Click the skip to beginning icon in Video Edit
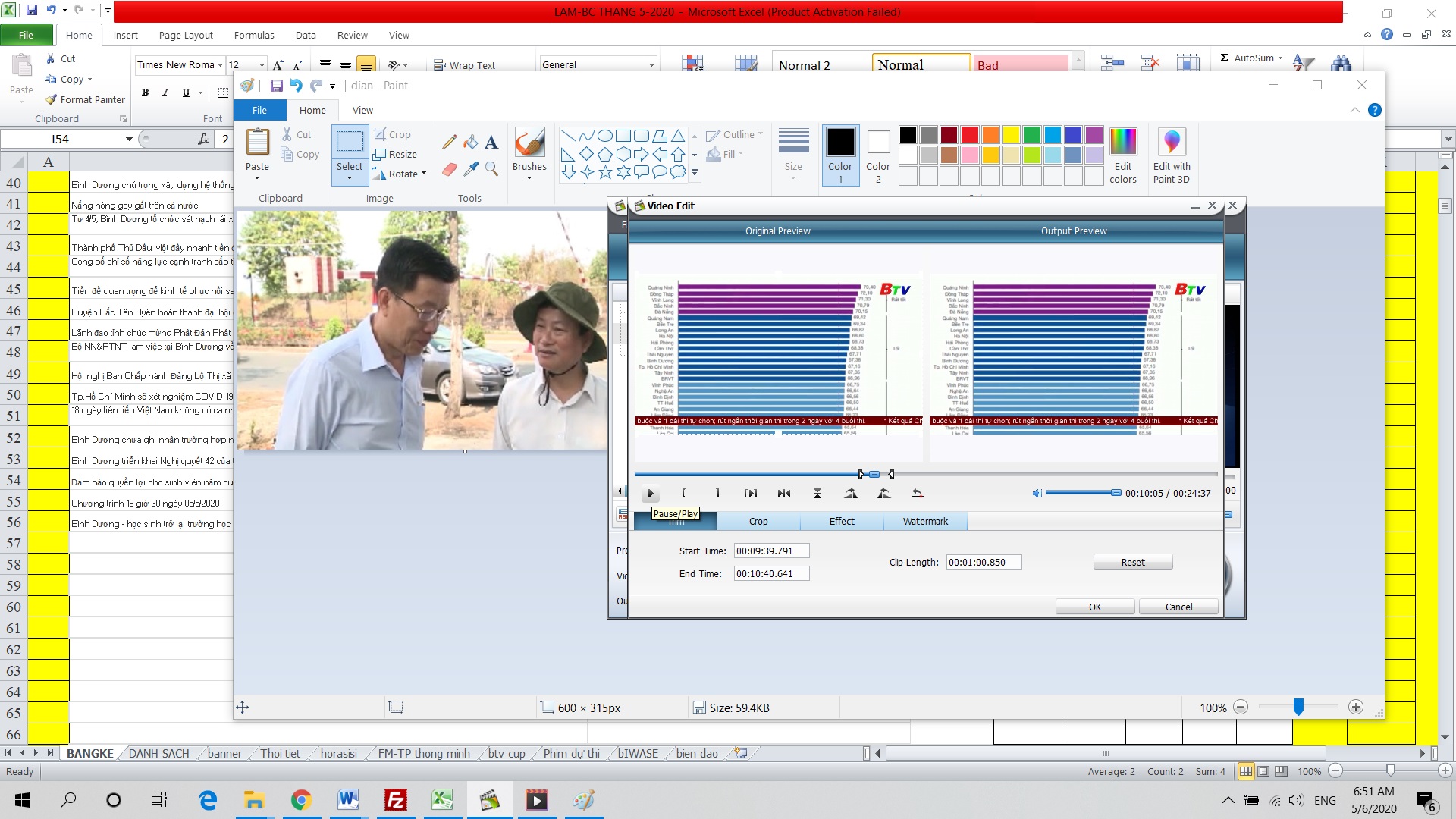This screenshot has width=1456, height=819. coord(784,492)
